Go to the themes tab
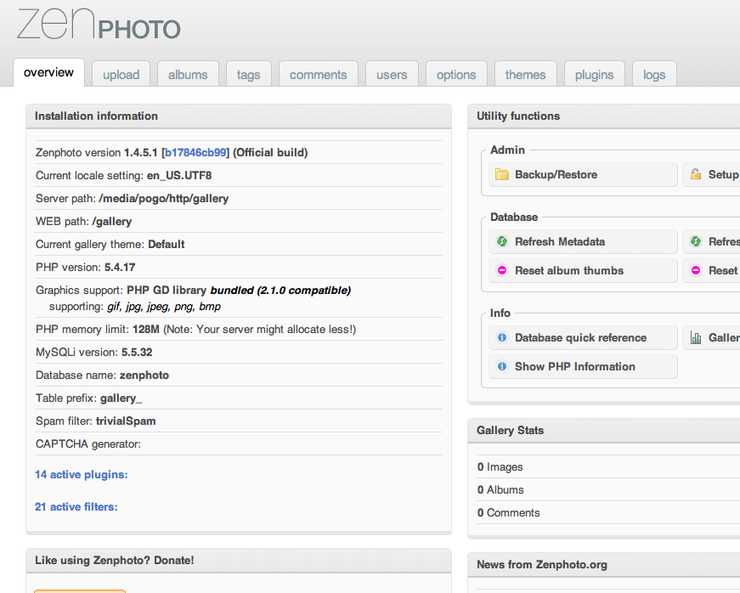This screenshot has height=593, width=740. pos(525,75)
